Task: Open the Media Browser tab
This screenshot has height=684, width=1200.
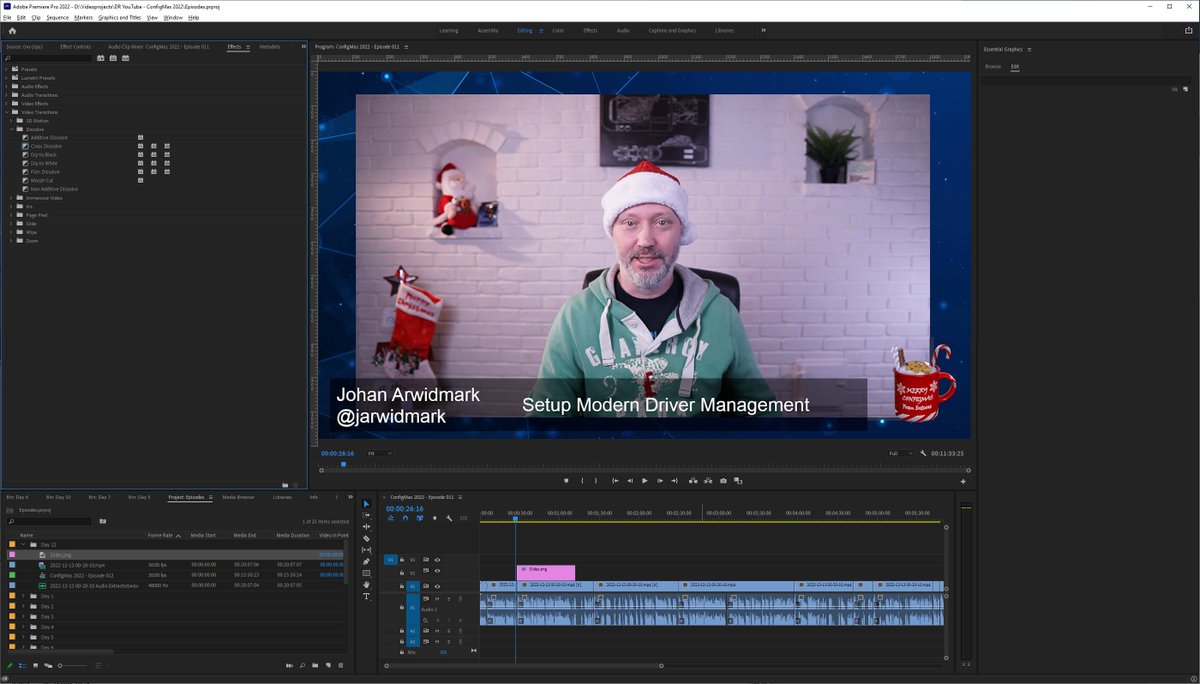Action: click(x=238, y=496)
